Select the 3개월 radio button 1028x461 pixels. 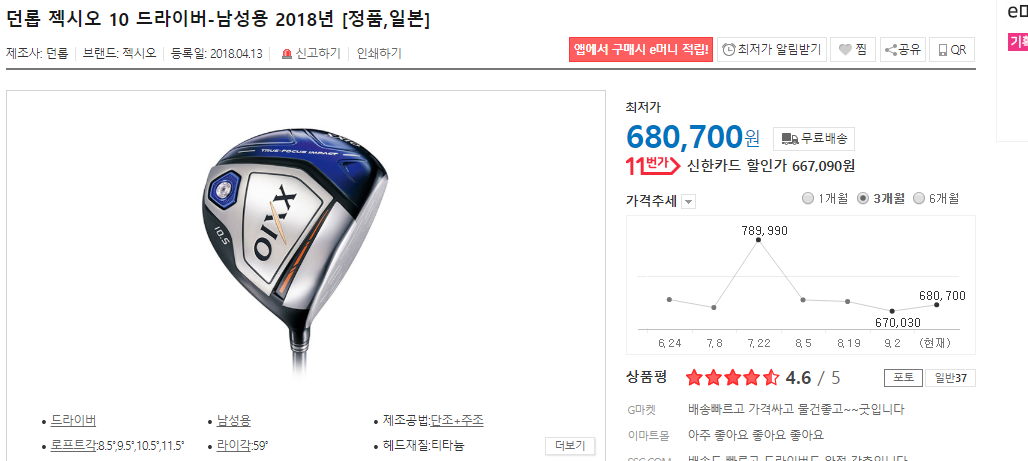[863, 198]
